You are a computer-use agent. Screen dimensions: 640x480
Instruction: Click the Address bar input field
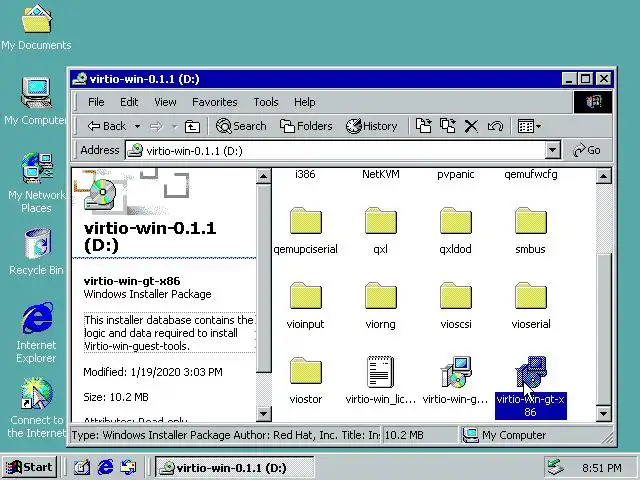point(336,151)
